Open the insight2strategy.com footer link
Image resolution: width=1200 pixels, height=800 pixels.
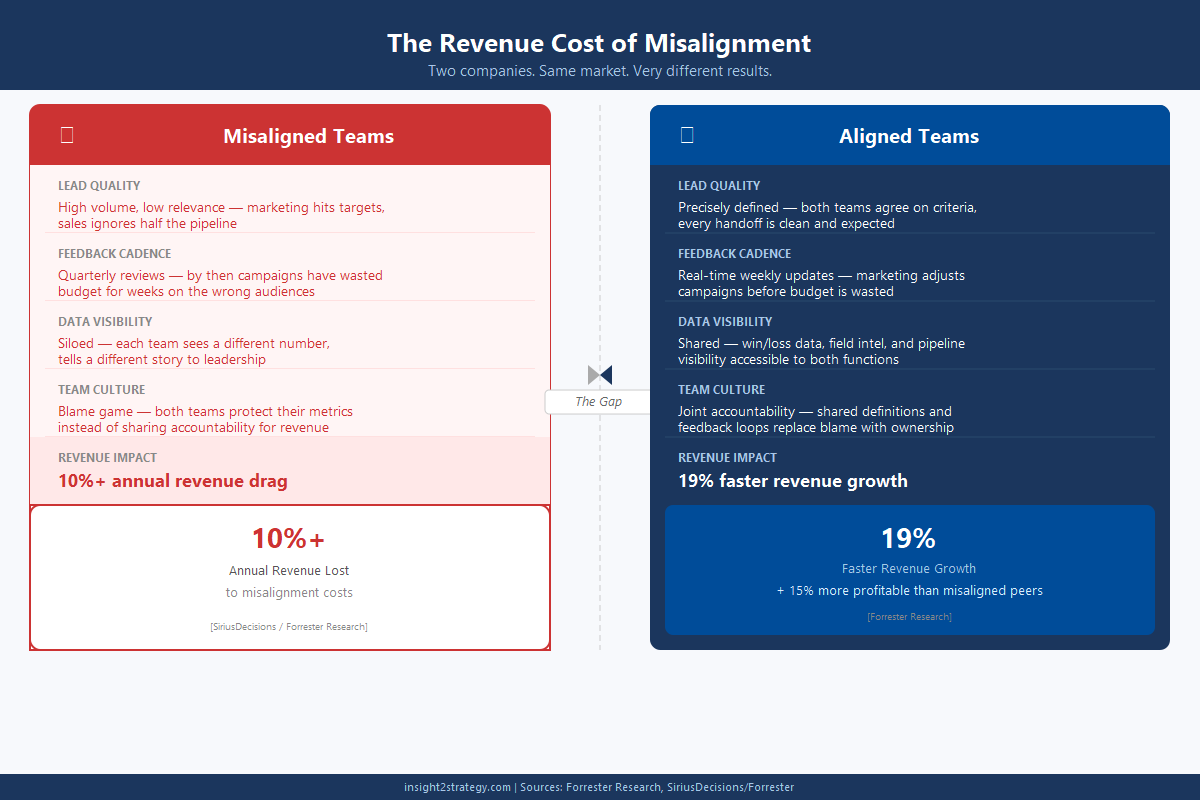tap(458, 787)
